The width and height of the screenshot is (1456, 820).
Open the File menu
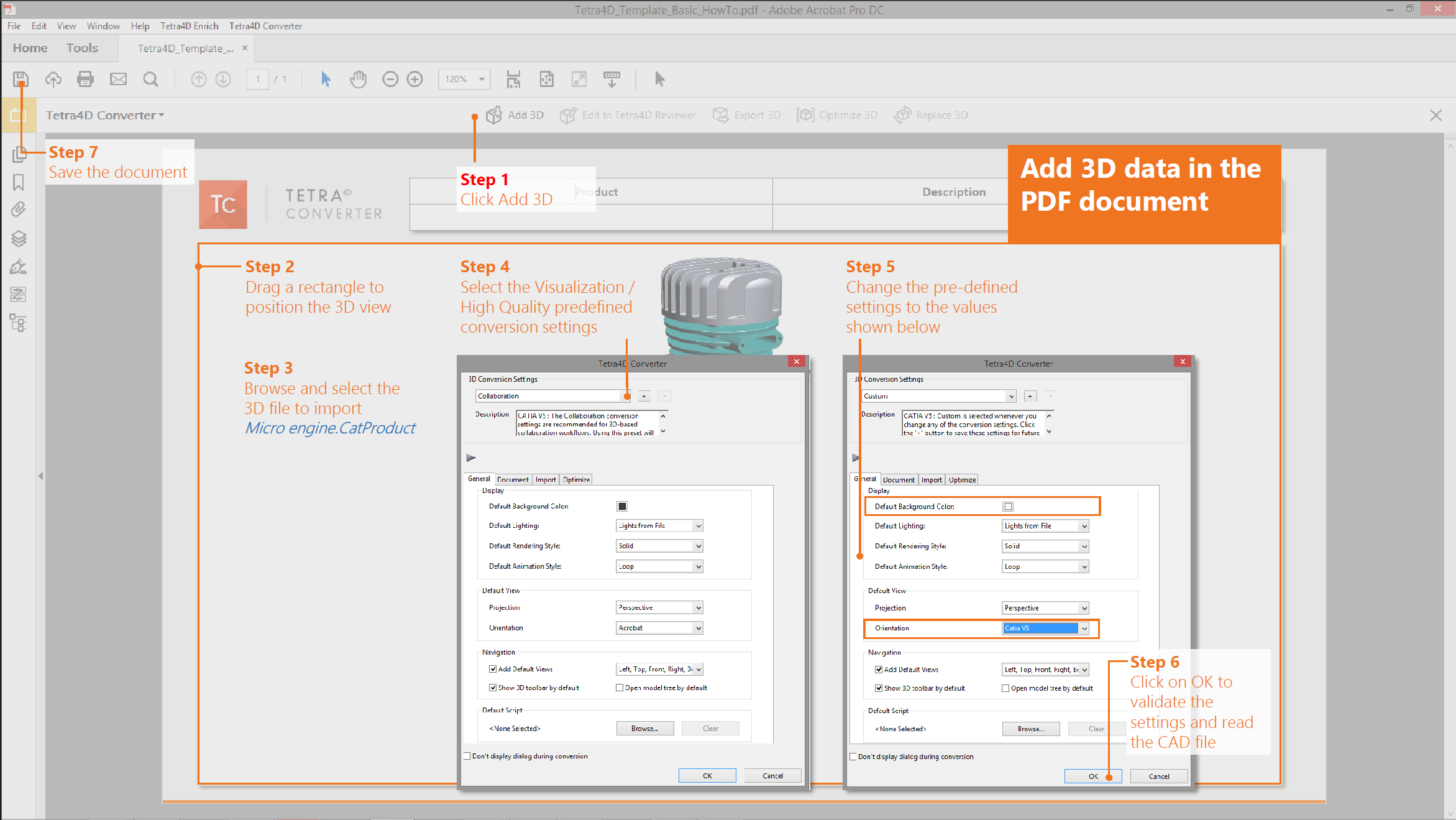point(14,26)
